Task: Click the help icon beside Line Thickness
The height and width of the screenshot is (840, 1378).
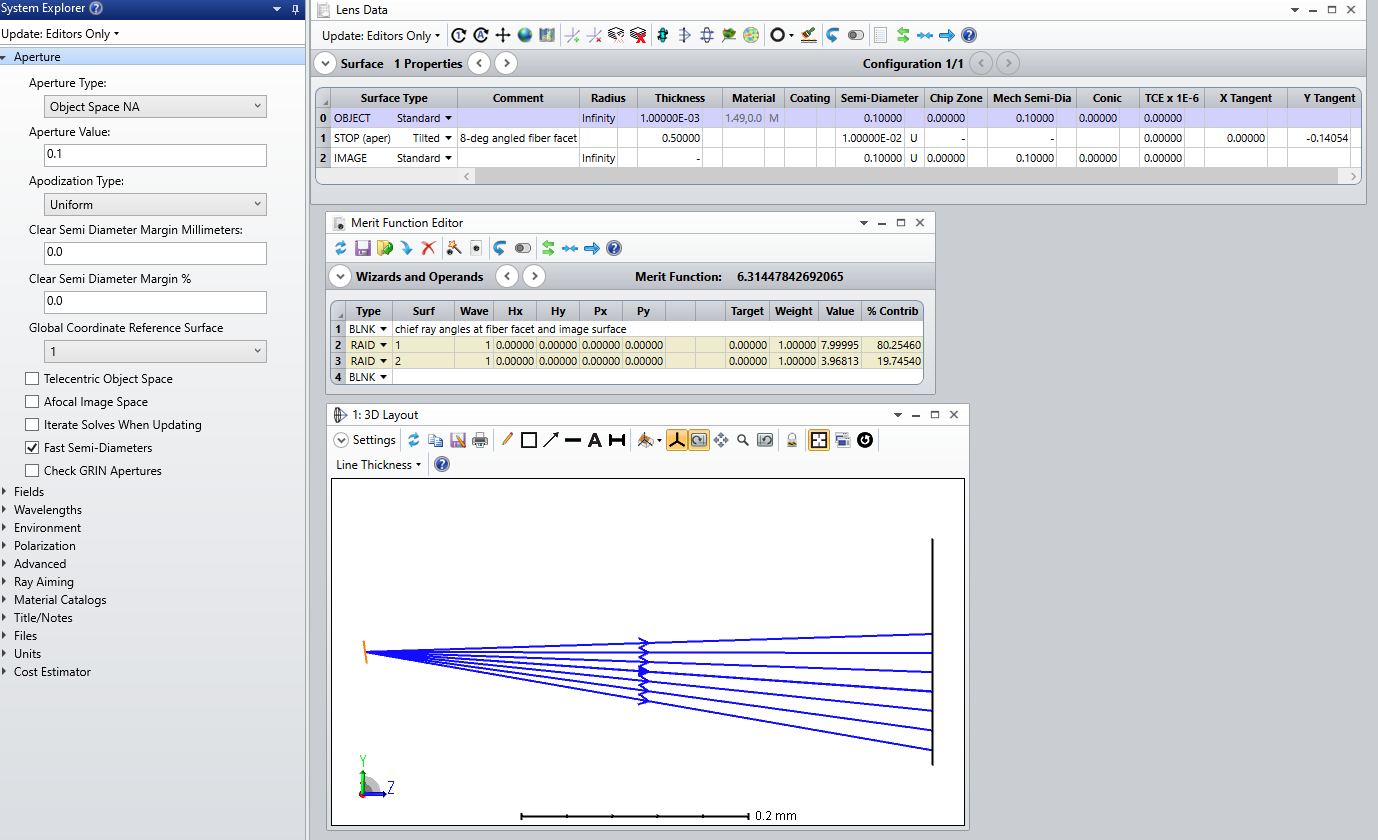Action: click(x=442, y=465)
